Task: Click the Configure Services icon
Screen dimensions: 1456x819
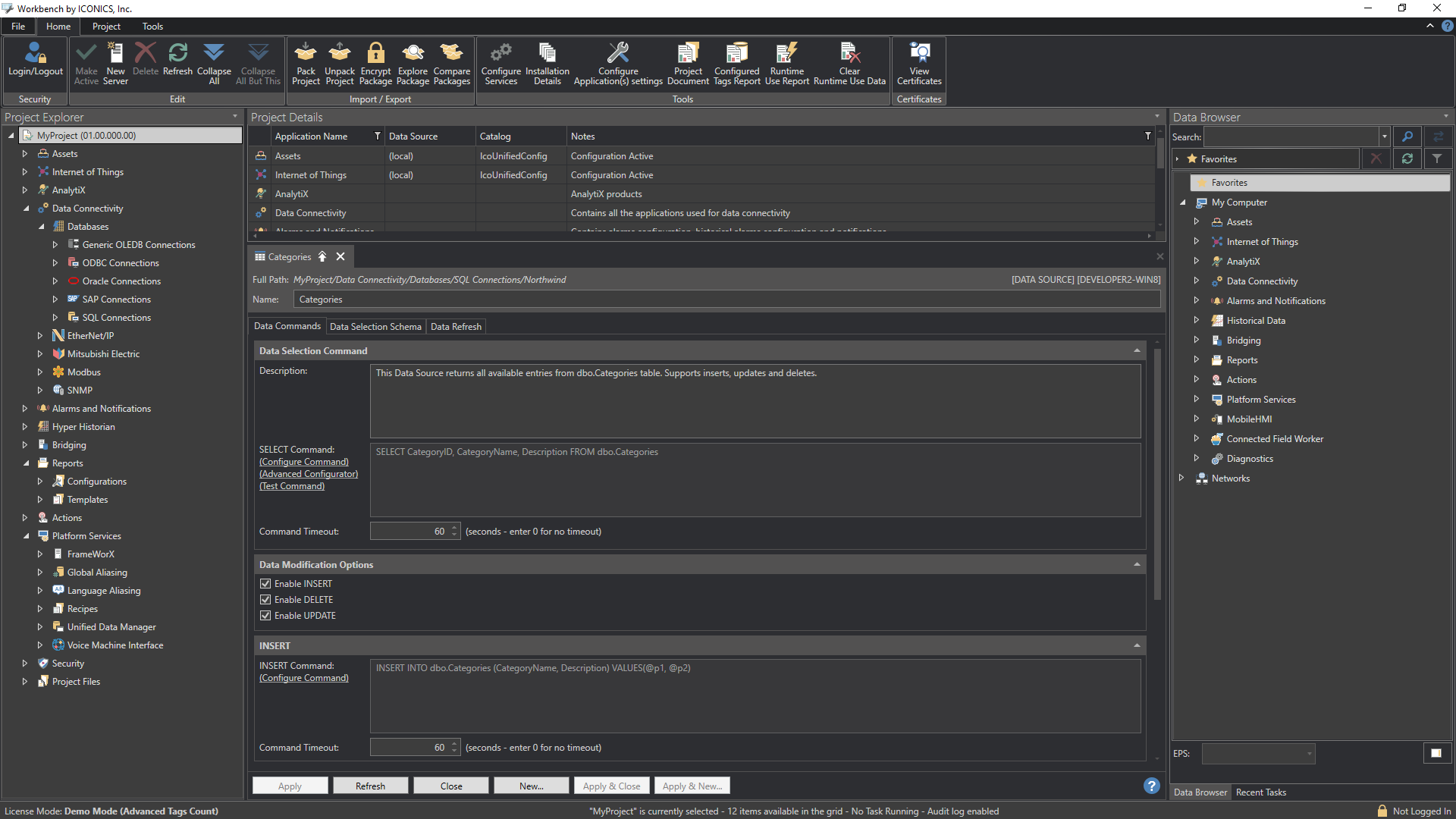Action: click(500, 64)
